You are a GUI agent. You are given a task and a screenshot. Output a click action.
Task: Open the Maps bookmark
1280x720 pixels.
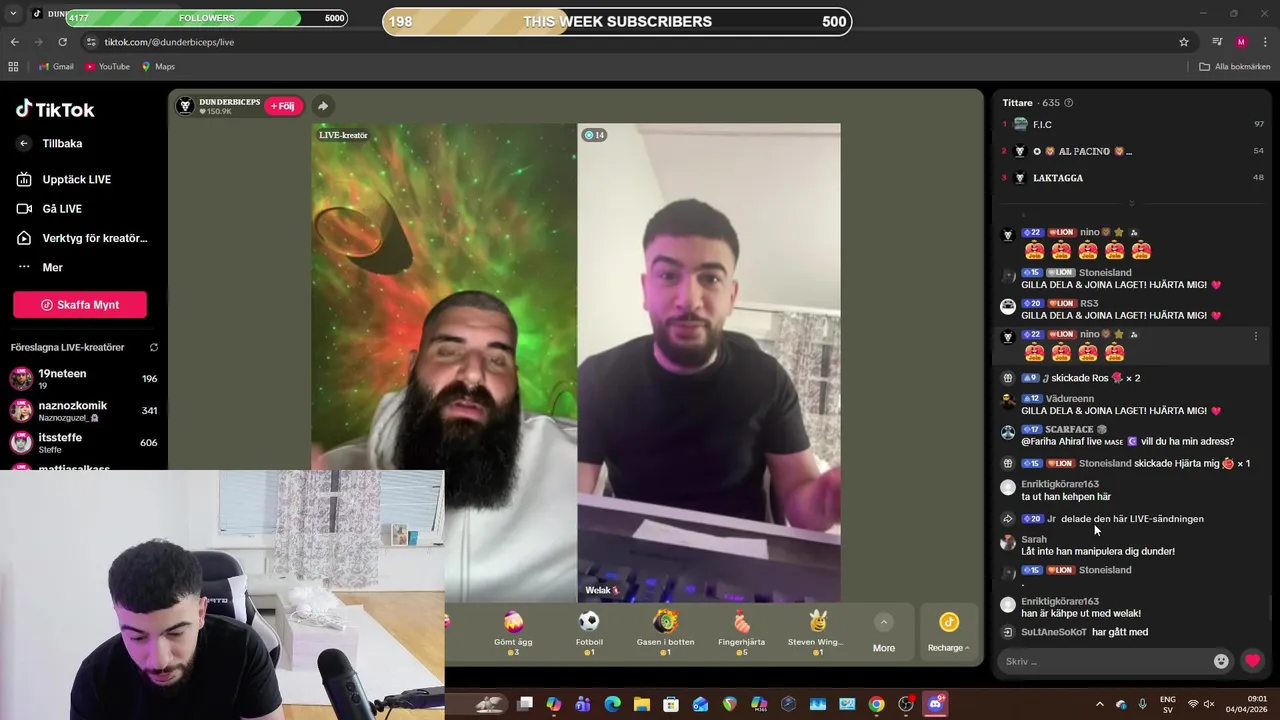click(x=158, y=66)
